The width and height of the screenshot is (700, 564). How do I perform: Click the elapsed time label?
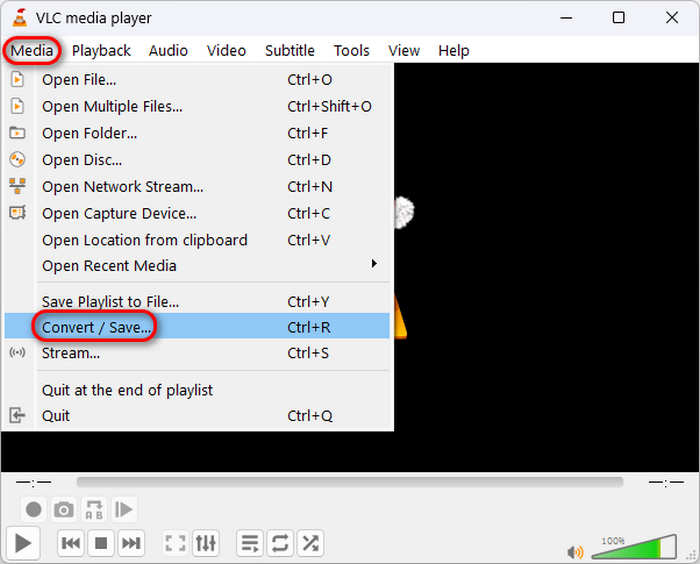click(x=33, y=482)
